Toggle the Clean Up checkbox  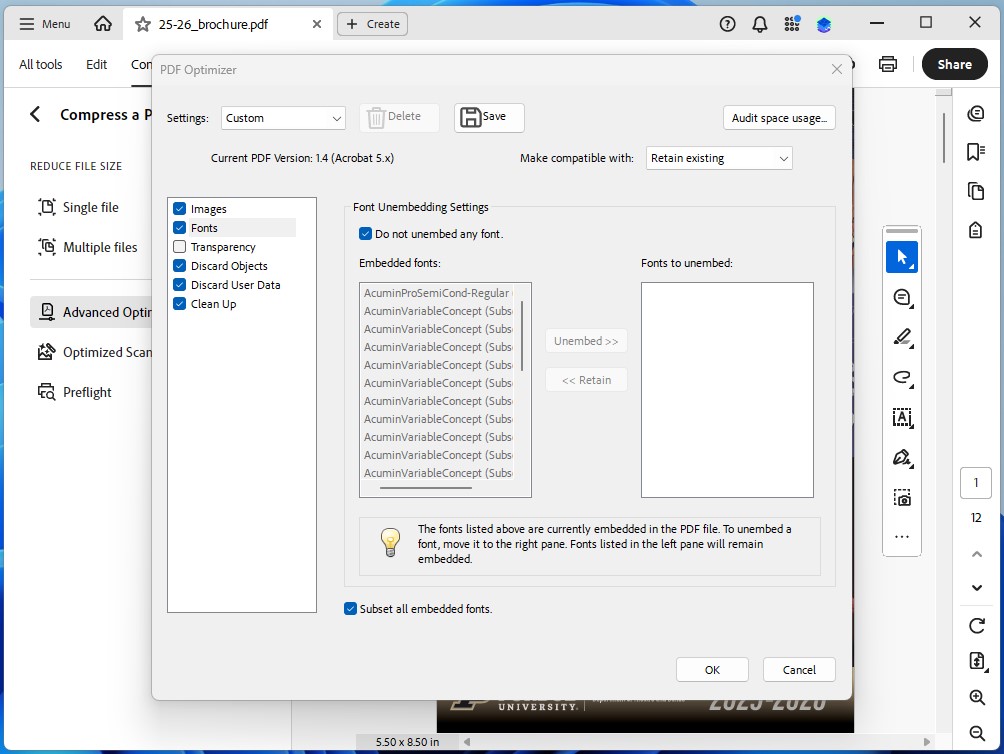[x=179, y=303]
